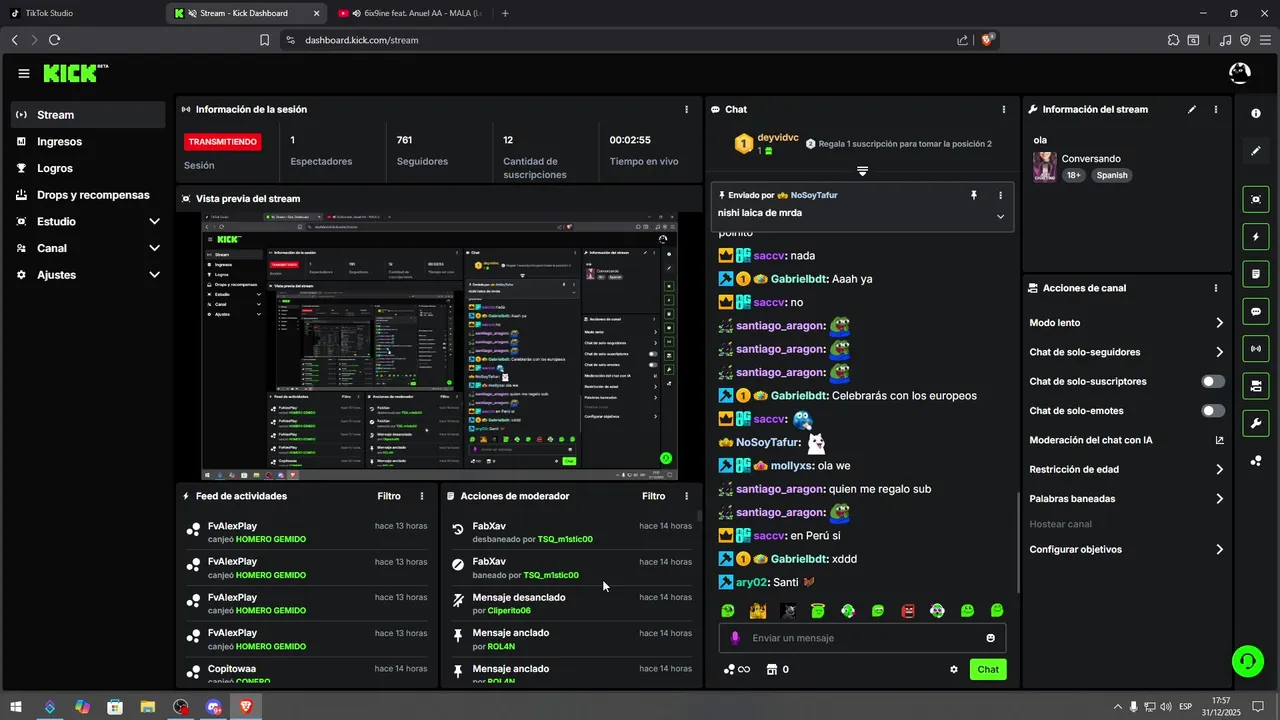The width and height of the screenshot is (1280, 720).
Task: Click the first green emote in quick emote row
Action: click(728, 611)
